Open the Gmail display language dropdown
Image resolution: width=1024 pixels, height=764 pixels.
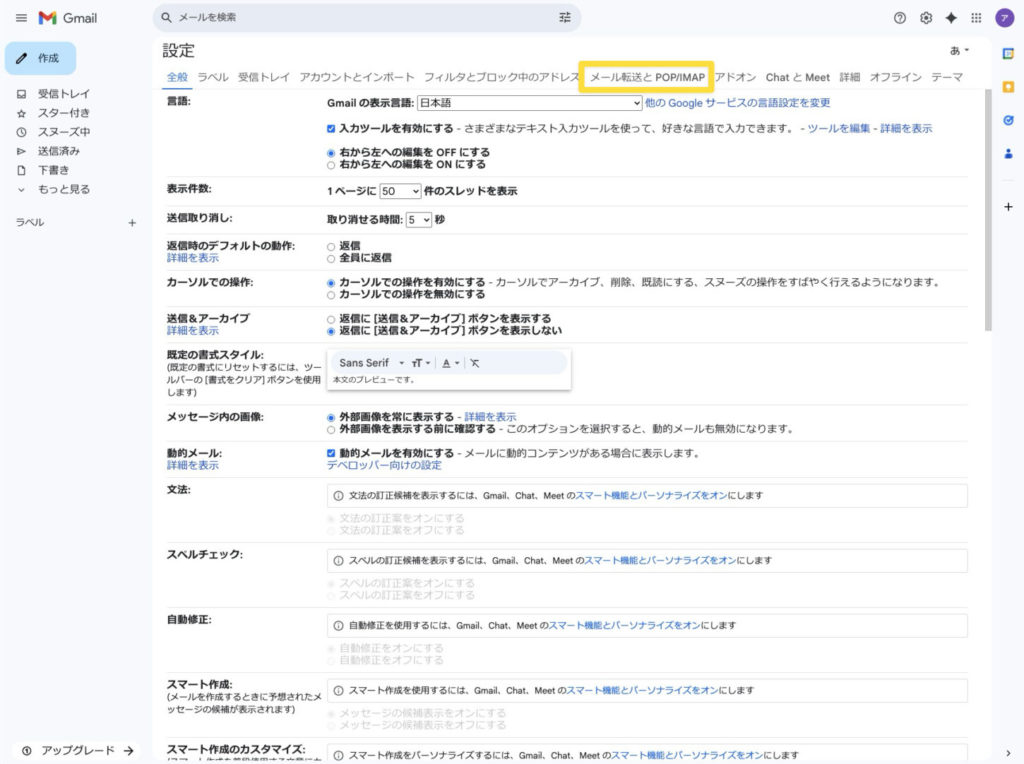[x=529, y=103]
